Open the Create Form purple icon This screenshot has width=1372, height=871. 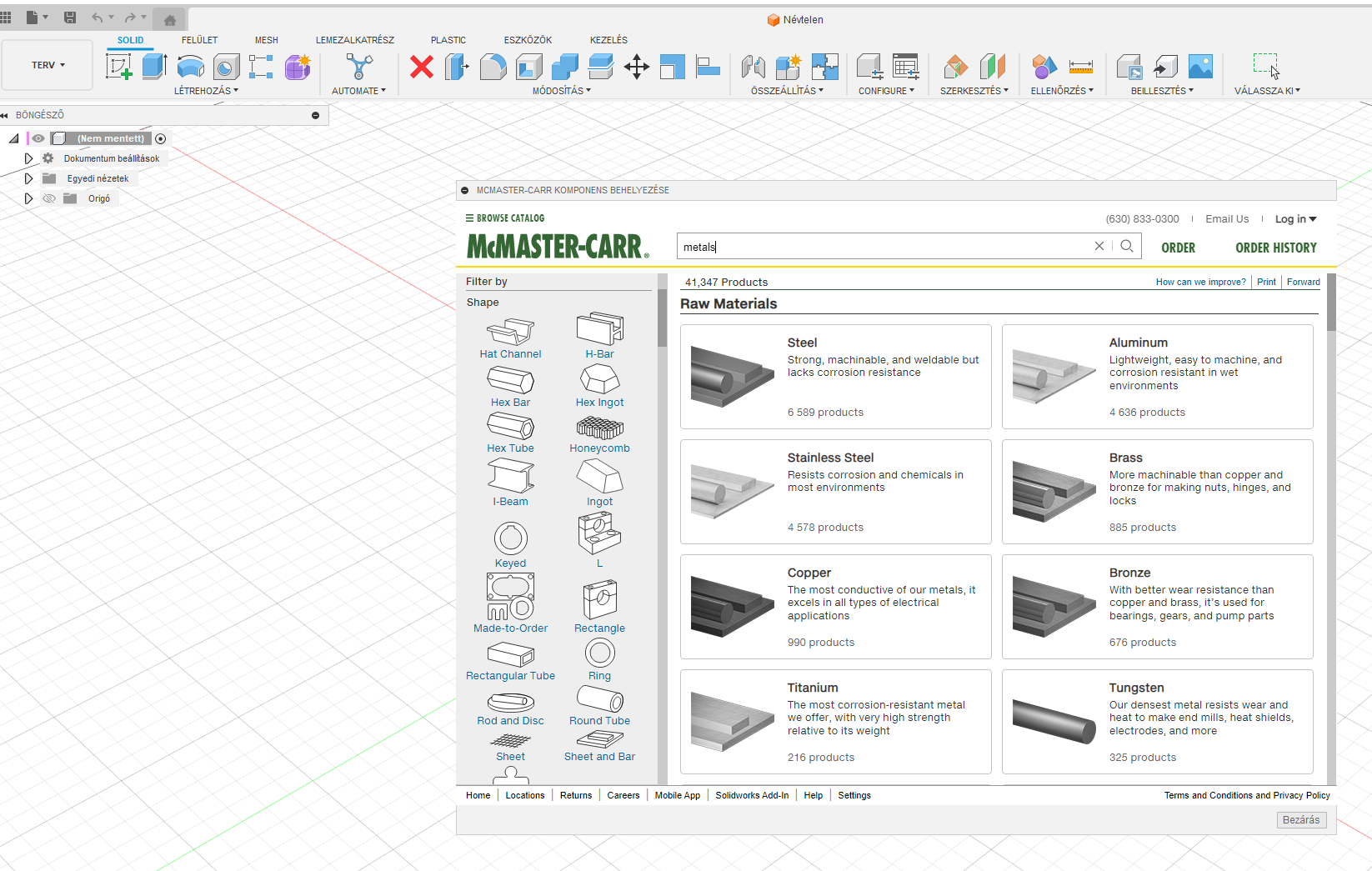pos(298,67)
